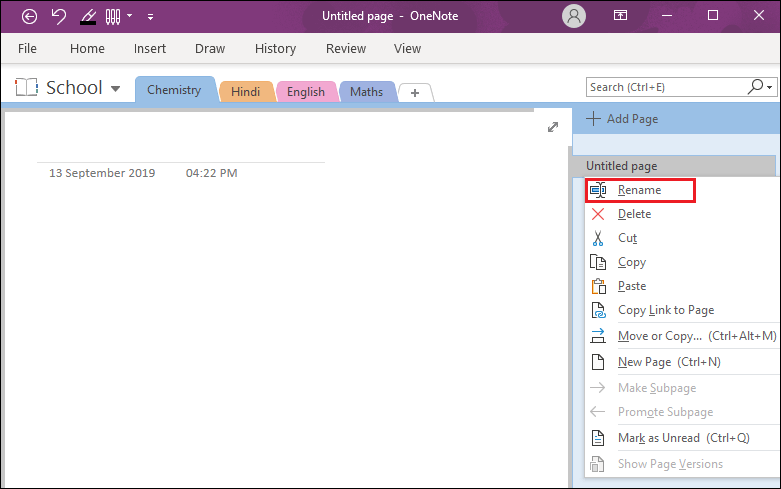Choose Rename from context menu
Viewport: 781px width, 489px height.
[x=641, y=190]
